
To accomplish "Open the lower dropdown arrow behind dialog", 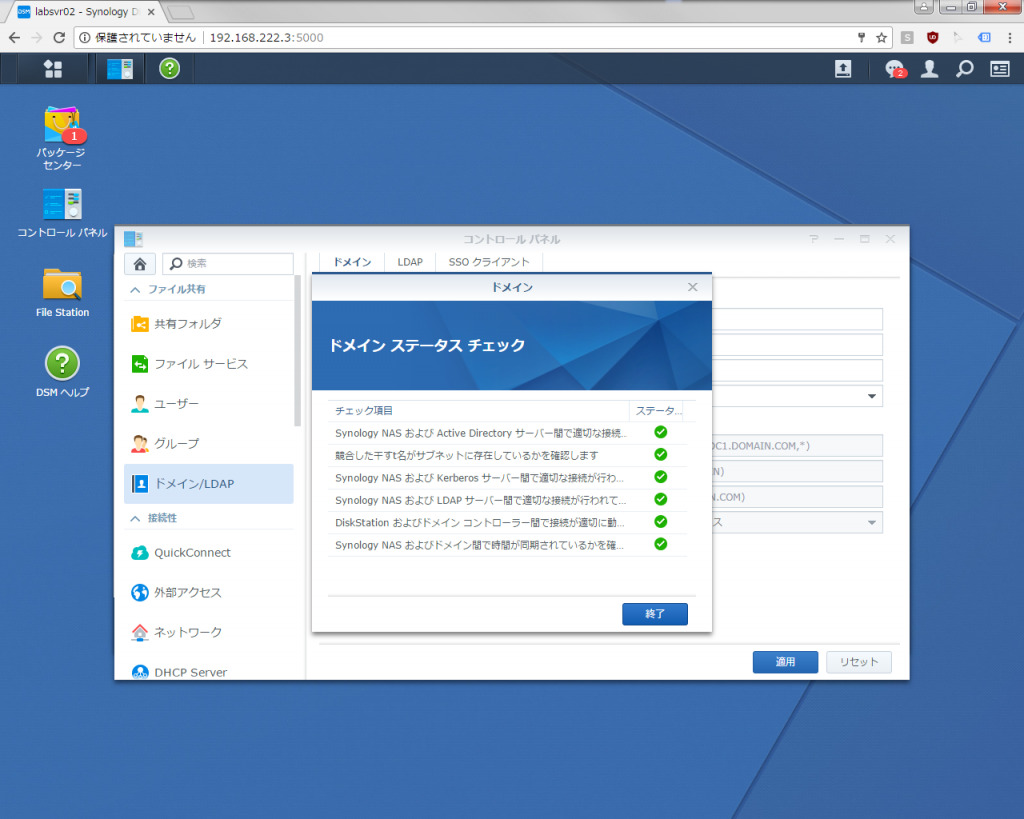I will [872, 522].
